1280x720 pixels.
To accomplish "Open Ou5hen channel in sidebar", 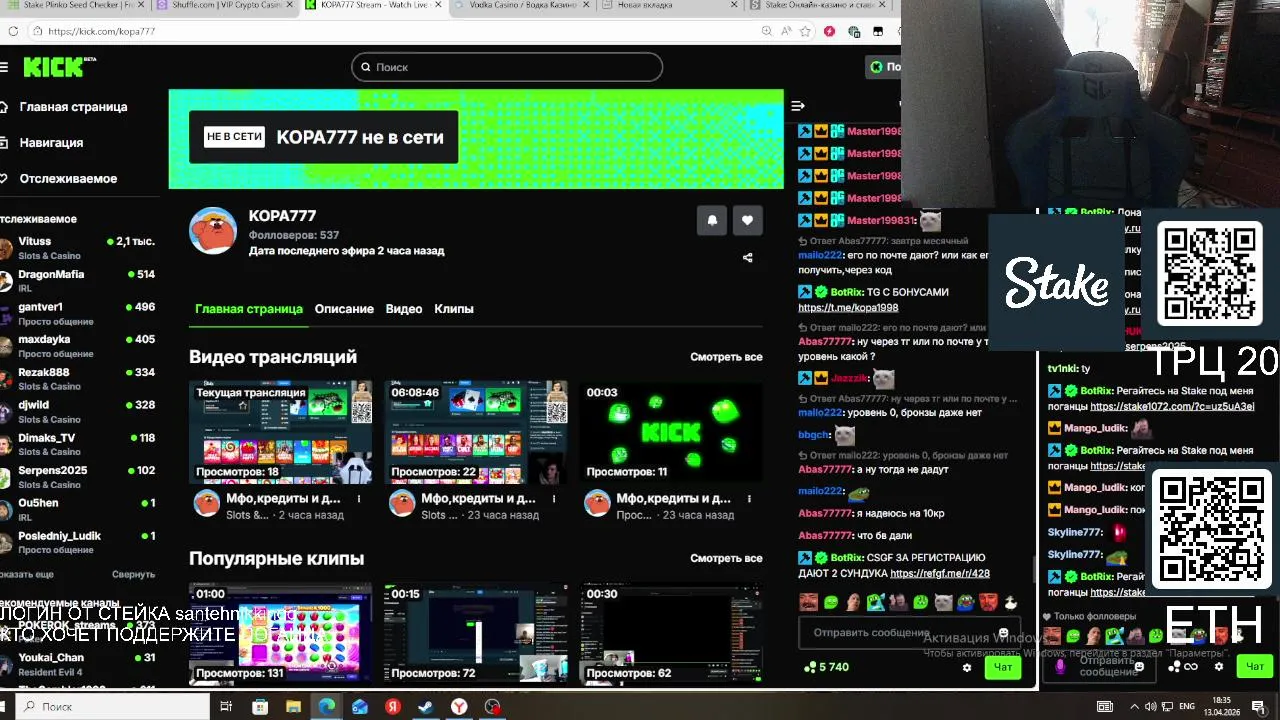I will point(78,510).
